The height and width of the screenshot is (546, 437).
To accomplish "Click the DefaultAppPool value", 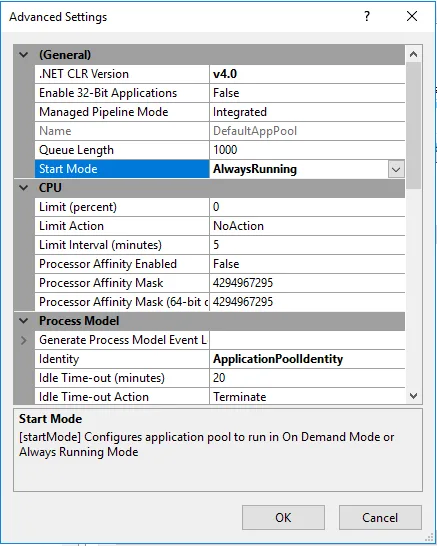I will click(x=307, y=131).
